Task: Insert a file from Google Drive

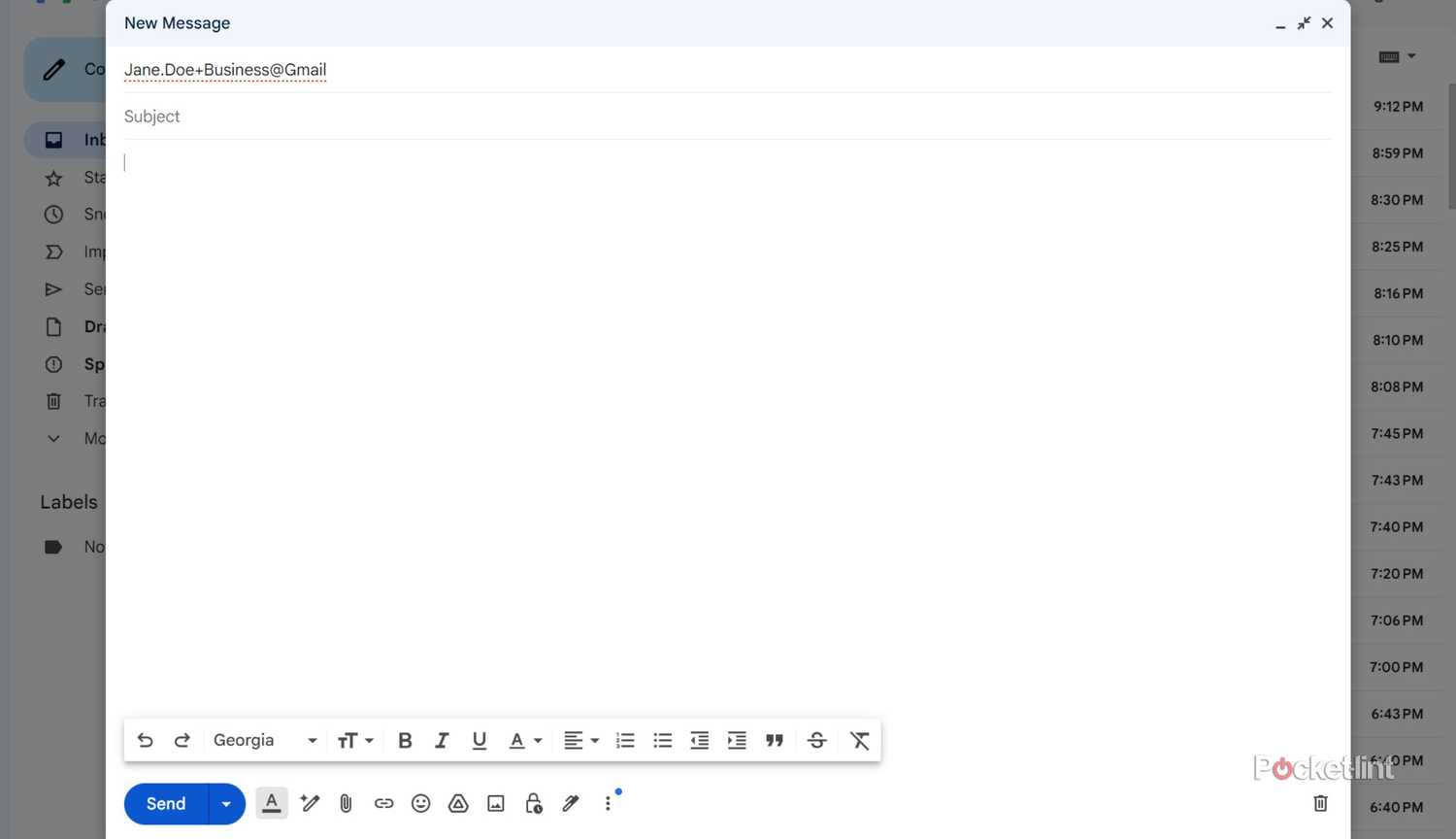Action: click(458, 803)
